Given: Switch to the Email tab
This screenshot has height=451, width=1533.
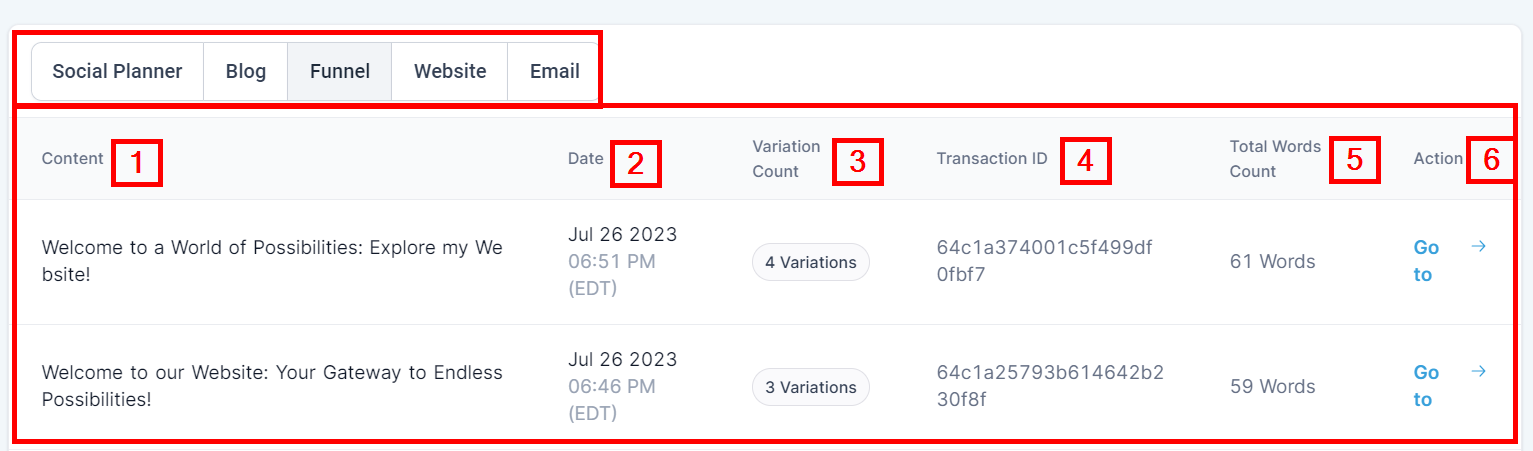Looking at the screenshot, I should [x=555, y=71].
